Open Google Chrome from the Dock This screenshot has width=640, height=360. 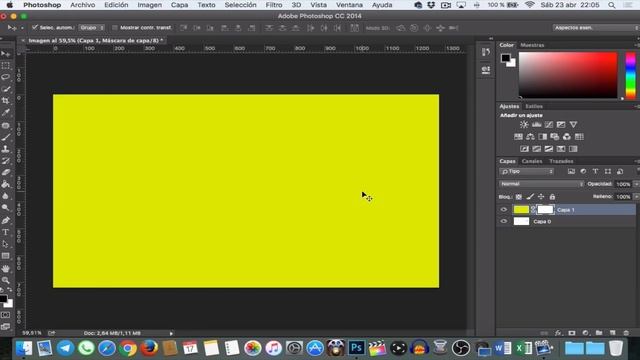click(x=128, y=348)
